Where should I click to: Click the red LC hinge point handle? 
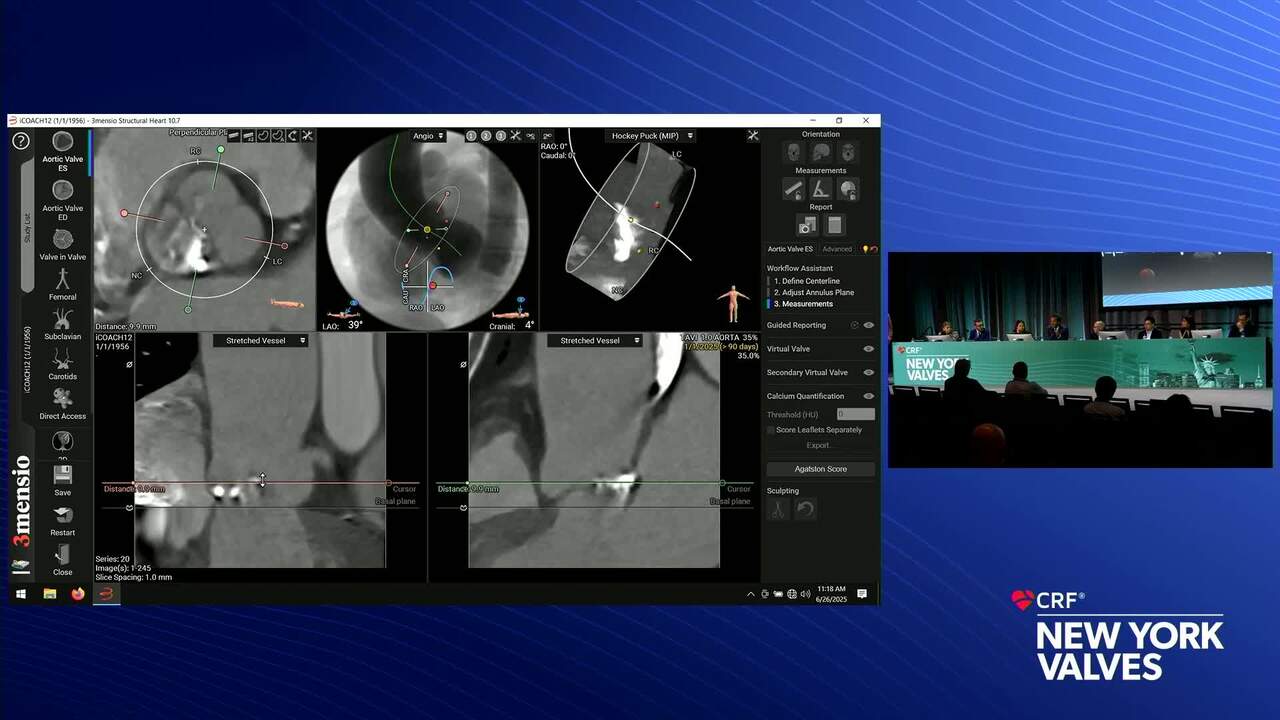tap(285, 246)
